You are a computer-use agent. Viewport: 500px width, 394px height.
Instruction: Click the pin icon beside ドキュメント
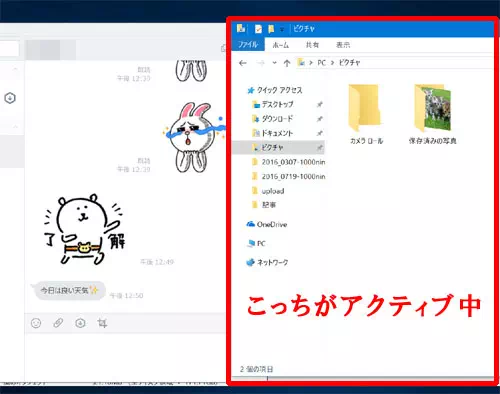tap(319, 133)
